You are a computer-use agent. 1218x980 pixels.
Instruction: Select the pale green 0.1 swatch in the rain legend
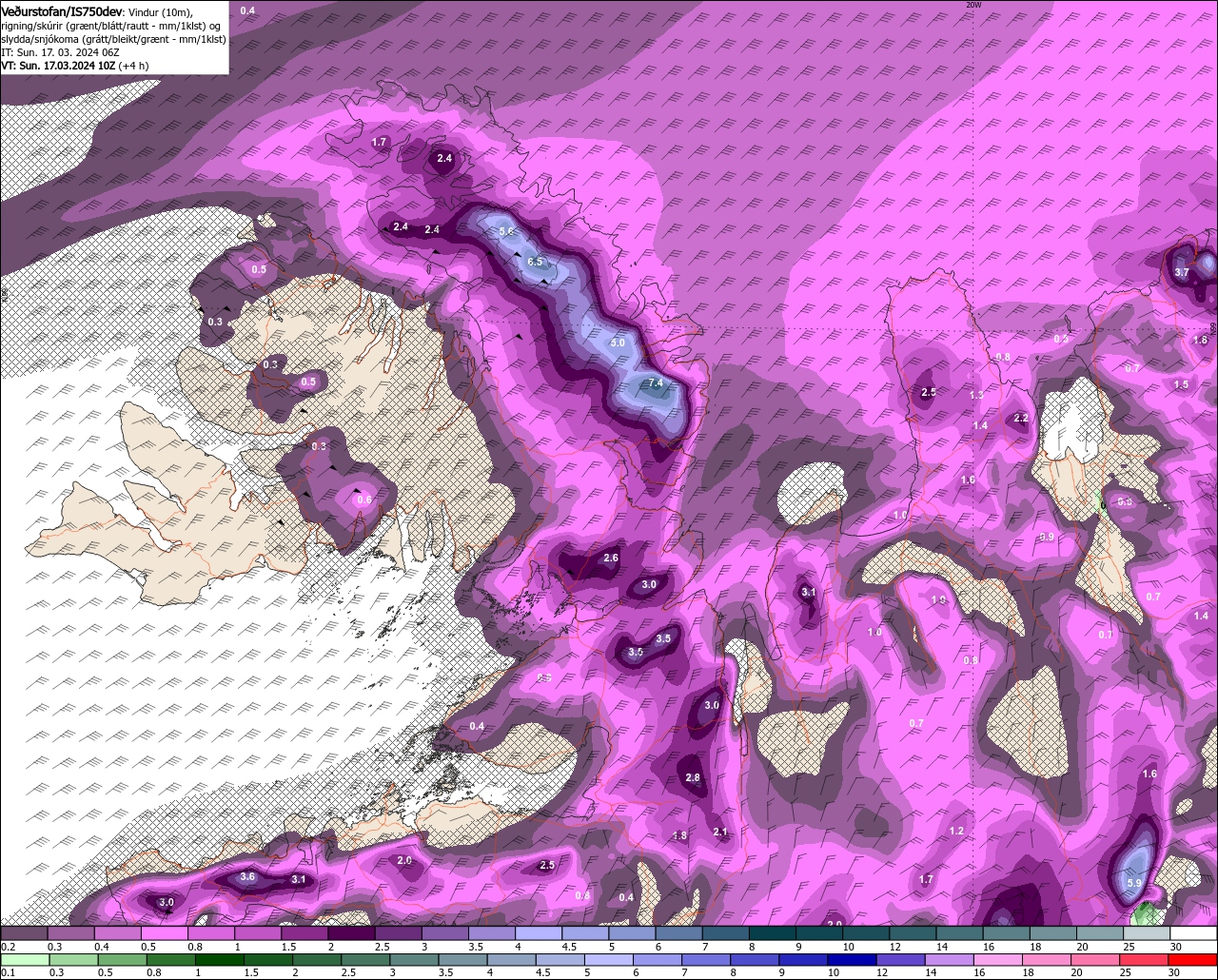pos(25,959)
